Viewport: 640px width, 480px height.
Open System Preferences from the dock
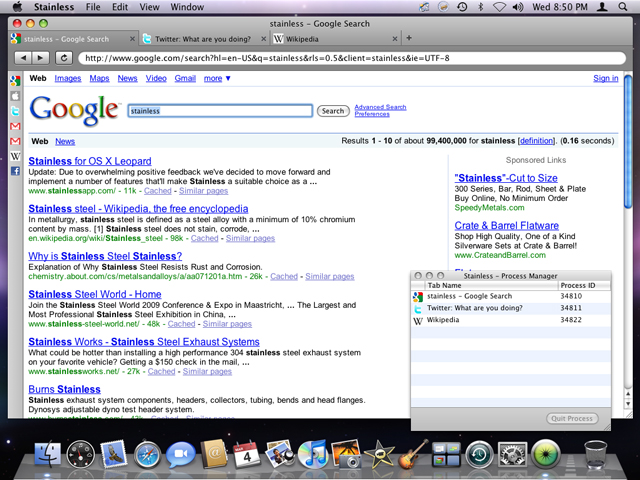pos(513,454)
